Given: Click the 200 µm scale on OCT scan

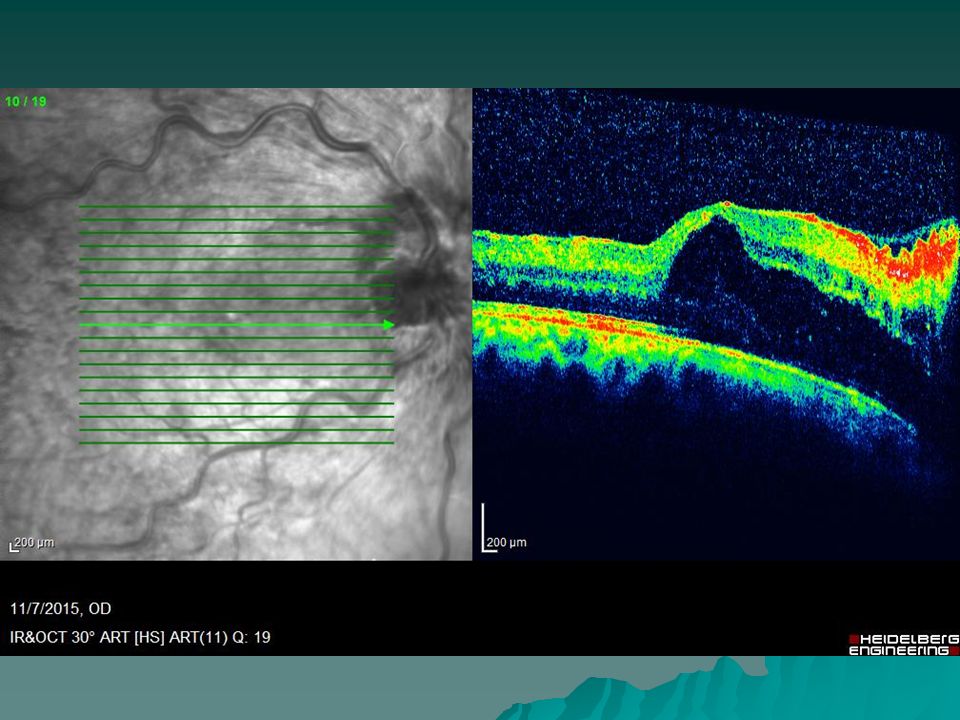Looking at the screenshot, I should (504, 529).
